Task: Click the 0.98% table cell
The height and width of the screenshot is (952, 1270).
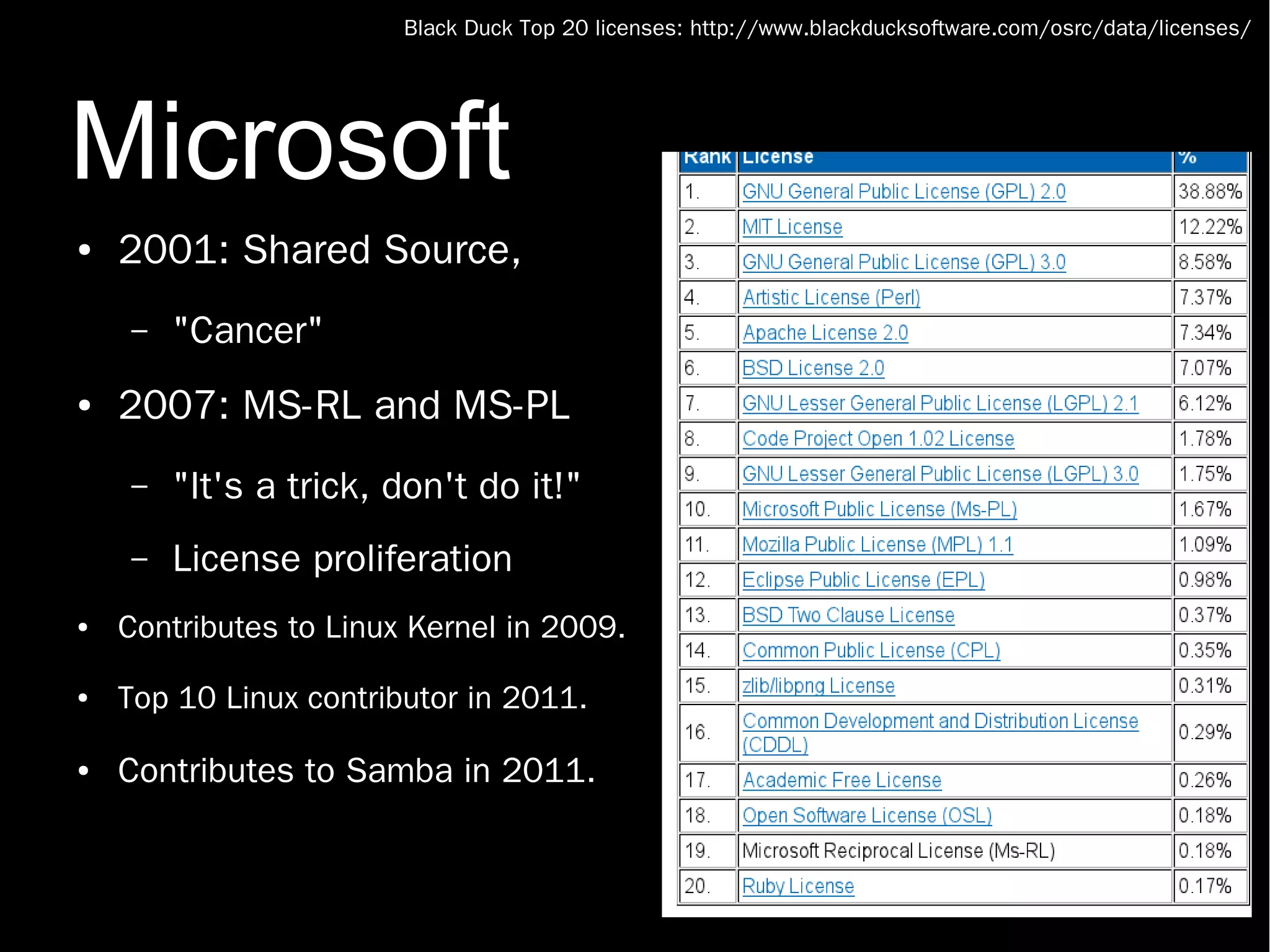Action: point(1210,581)
